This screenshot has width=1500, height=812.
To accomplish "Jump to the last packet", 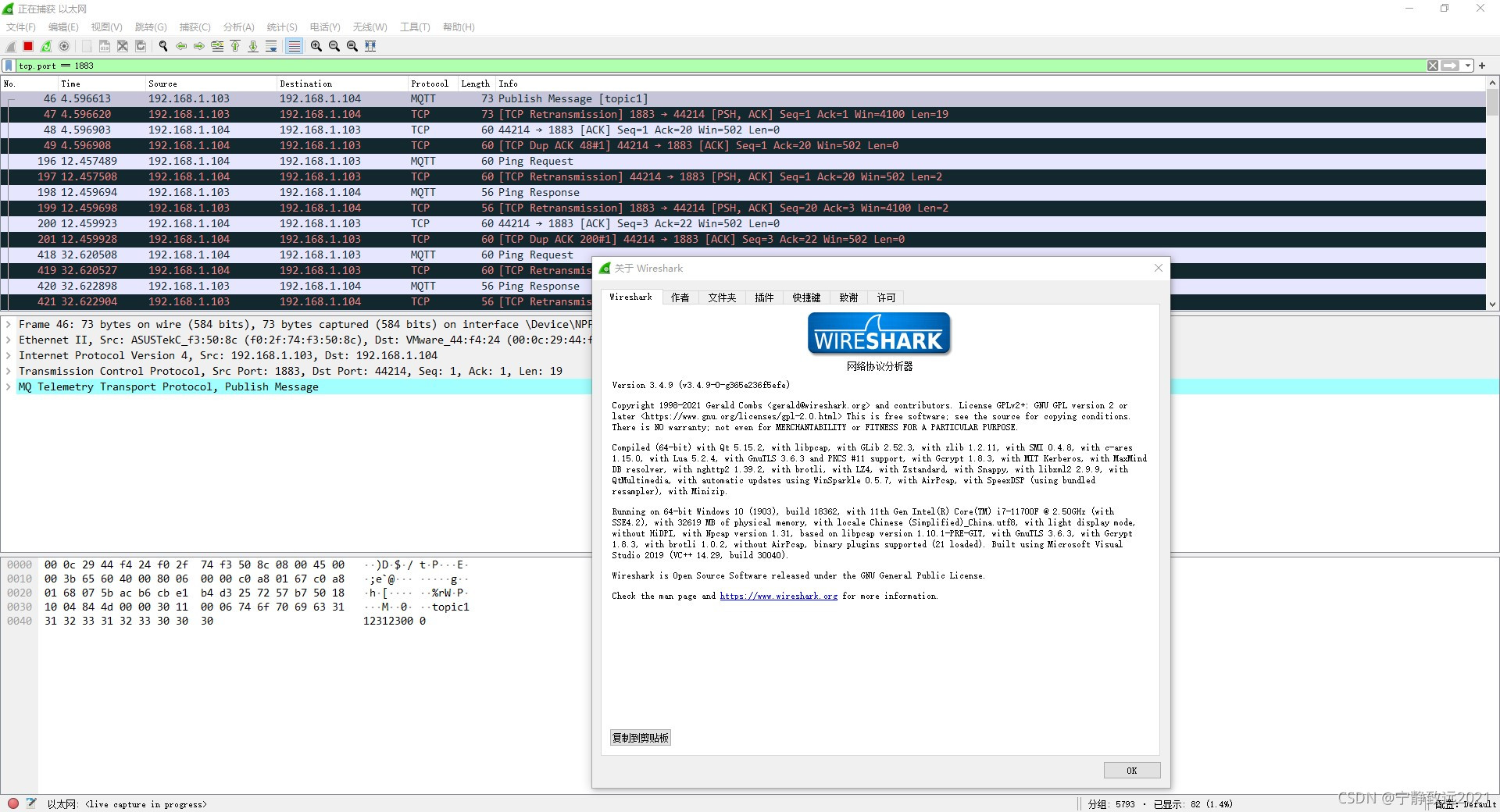I will pyautogui.click(x=253, y=46).
